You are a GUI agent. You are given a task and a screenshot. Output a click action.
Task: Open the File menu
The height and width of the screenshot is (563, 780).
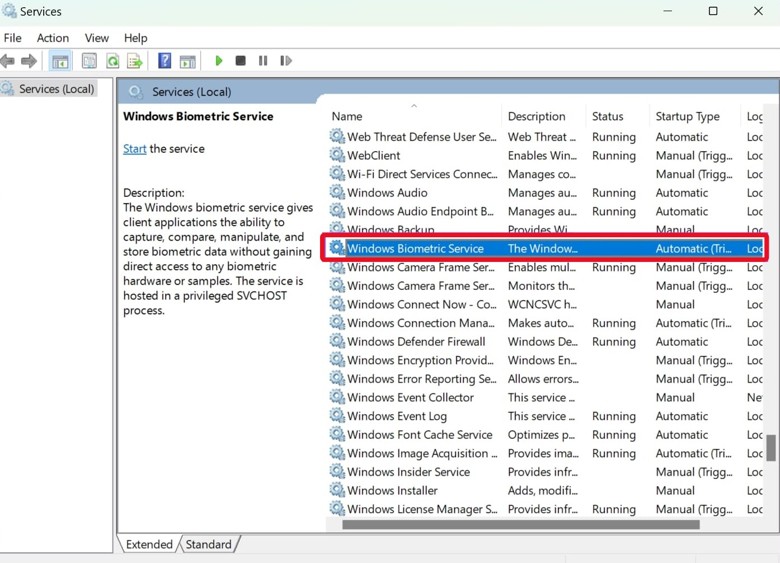tap(12, 38)
